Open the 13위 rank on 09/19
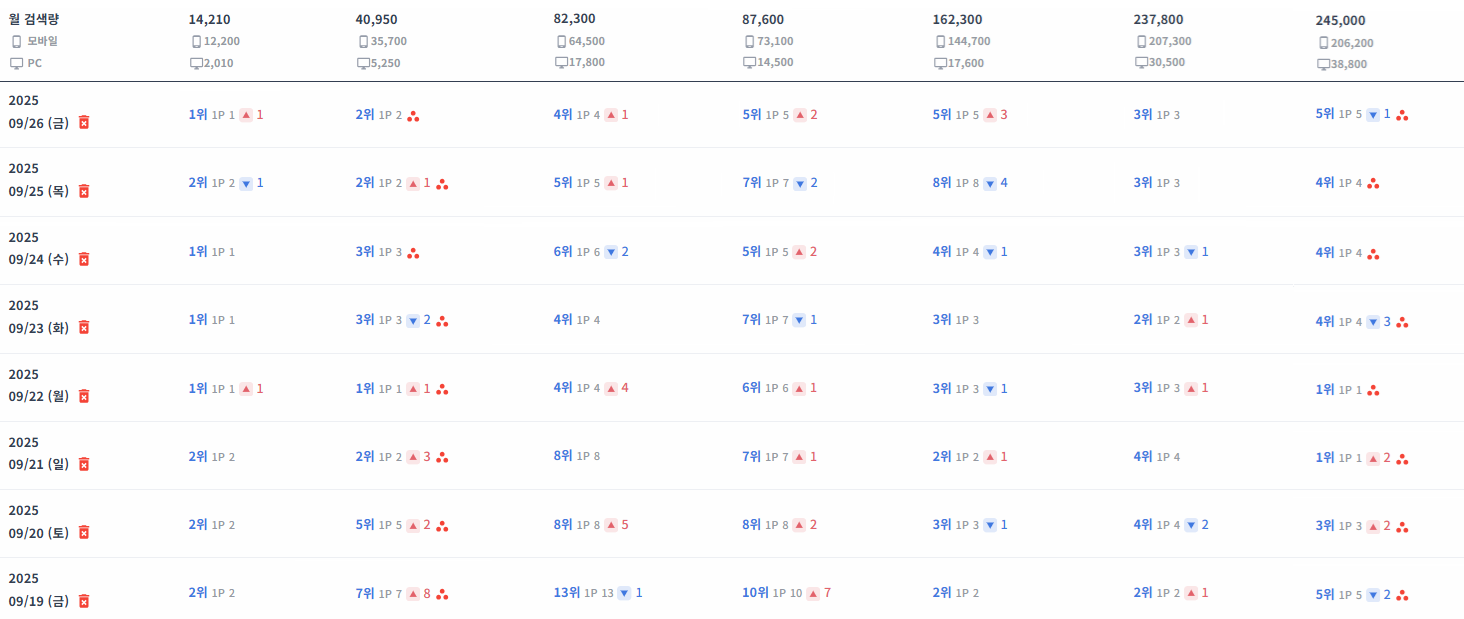The width and height of the screenshot is (1464, 619). [566, 593]
